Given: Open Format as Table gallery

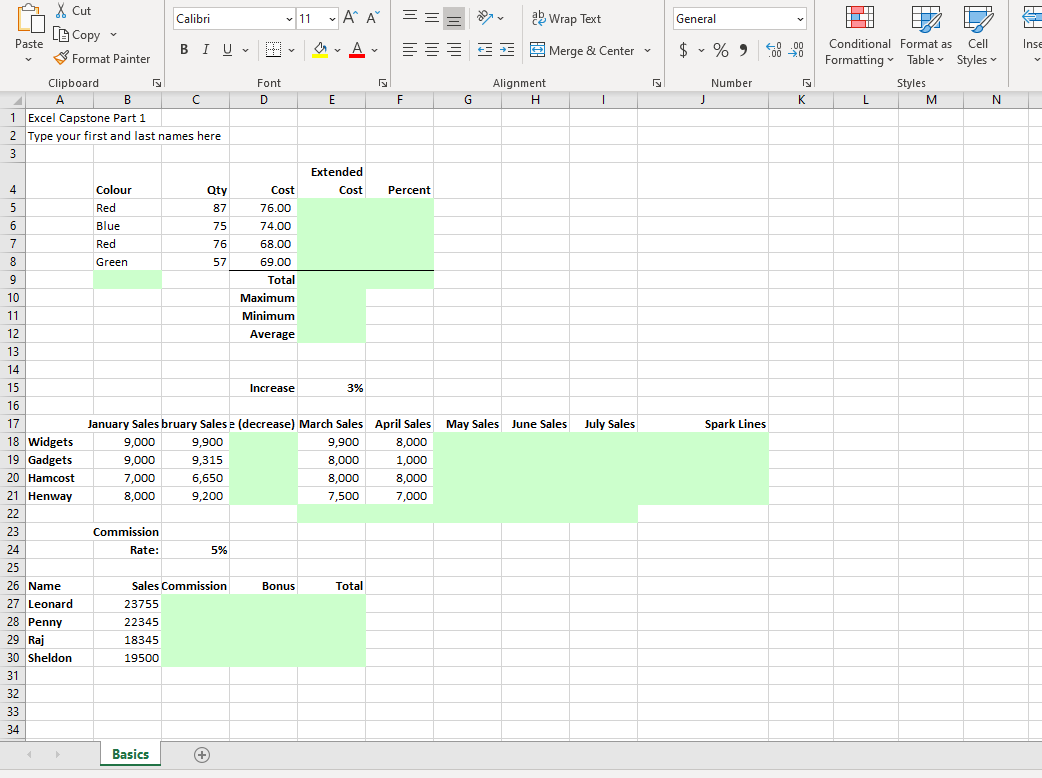Looking at the screenshot, I should [x=926, y=35].
